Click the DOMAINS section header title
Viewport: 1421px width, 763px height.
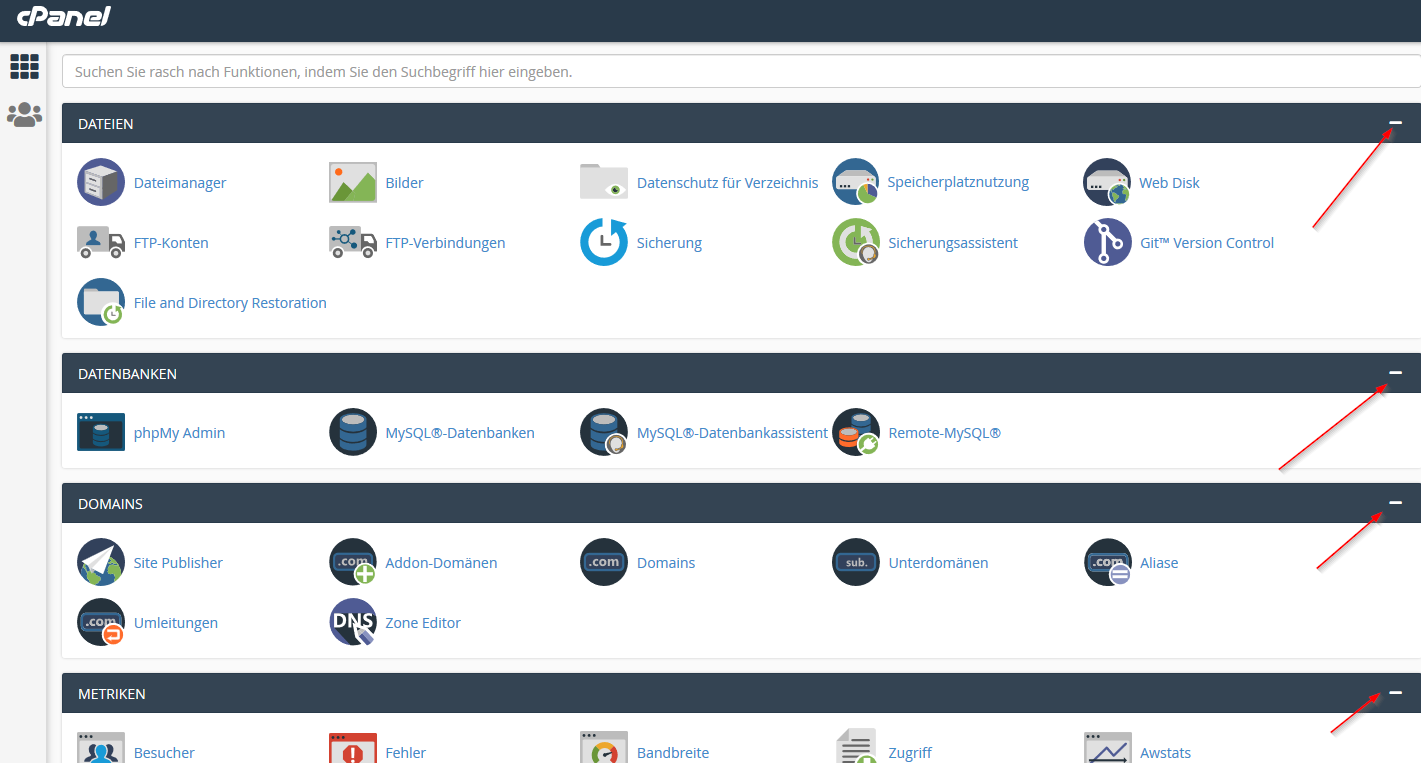[110, 504]
